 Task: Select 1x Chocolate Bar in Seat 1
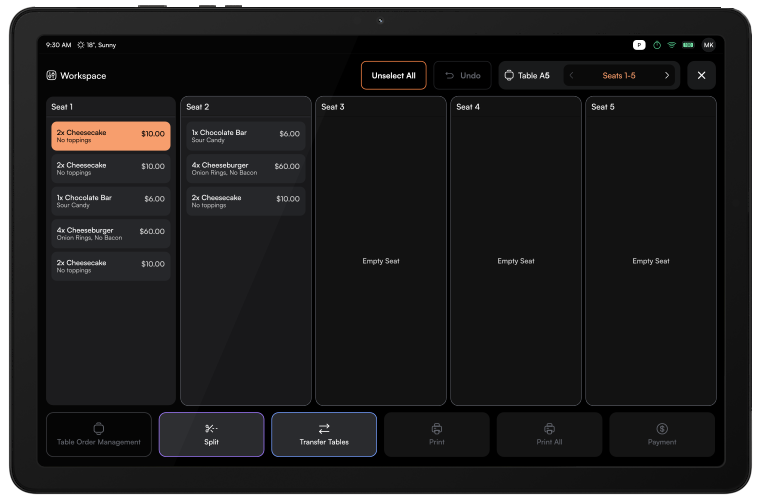[x=111, y=201]
